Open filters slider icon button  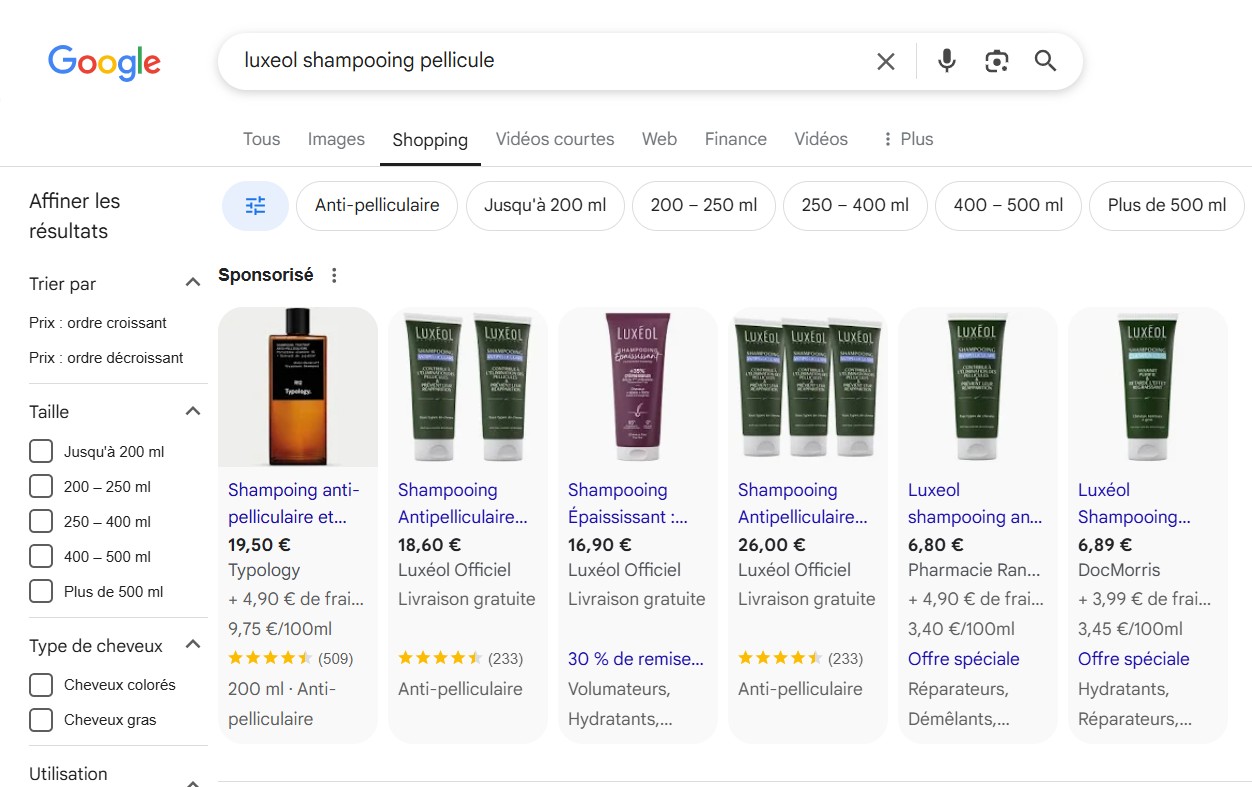click(x=255, y=206)
